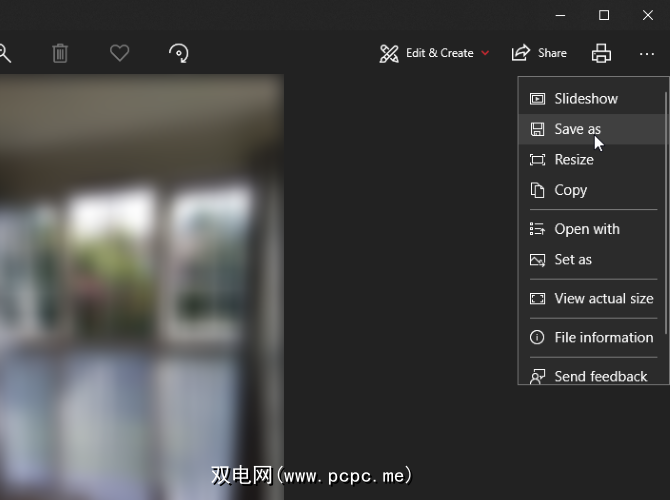Rotate the photo with the rotate icon
This screenshot has height=500, width=670.
pos(179,53)
